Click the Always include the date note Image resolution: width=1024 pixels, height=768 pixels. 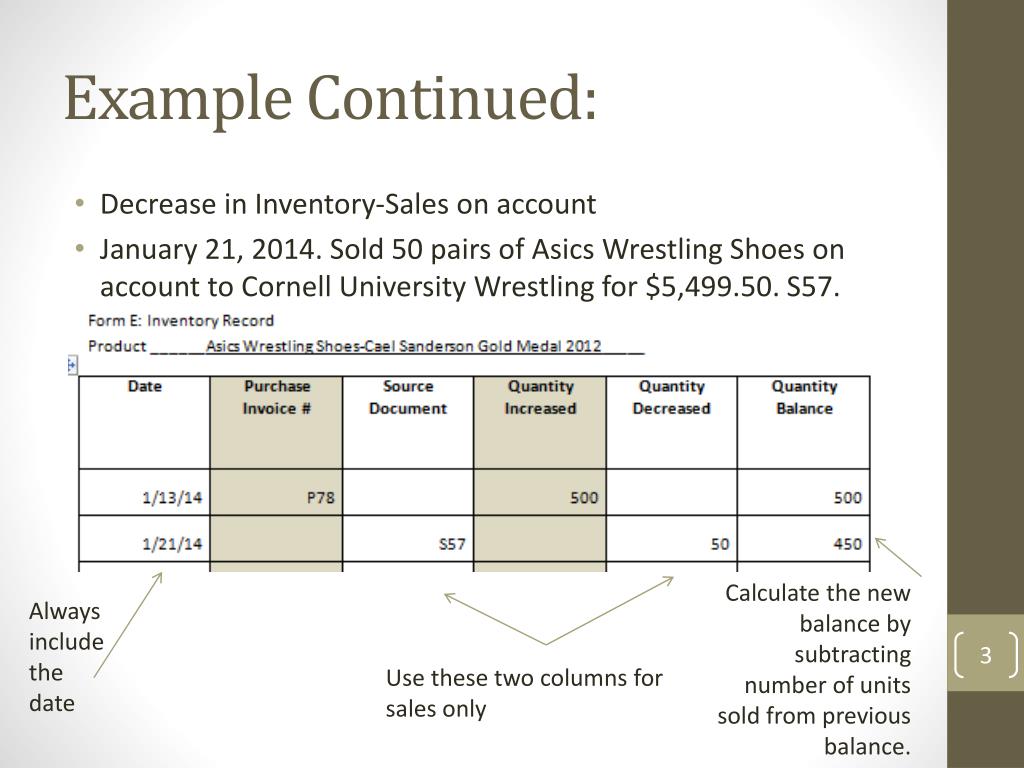[66, 657]
